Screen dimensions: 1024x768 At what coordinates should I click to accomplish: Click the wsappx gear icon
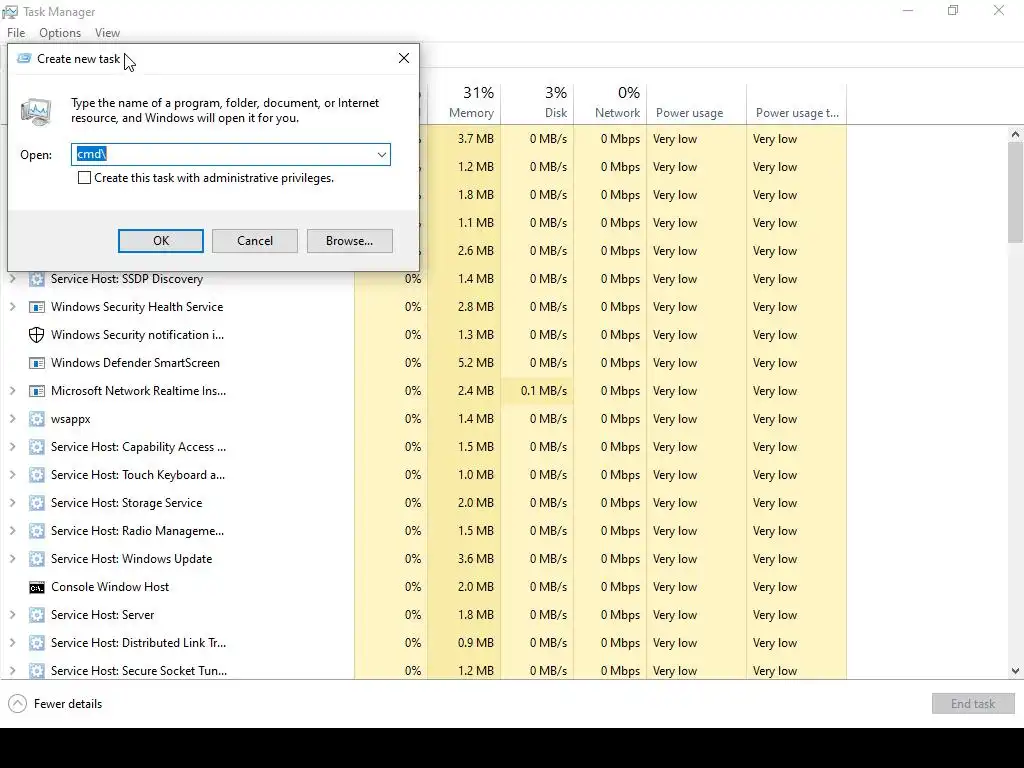pos(37,419)
